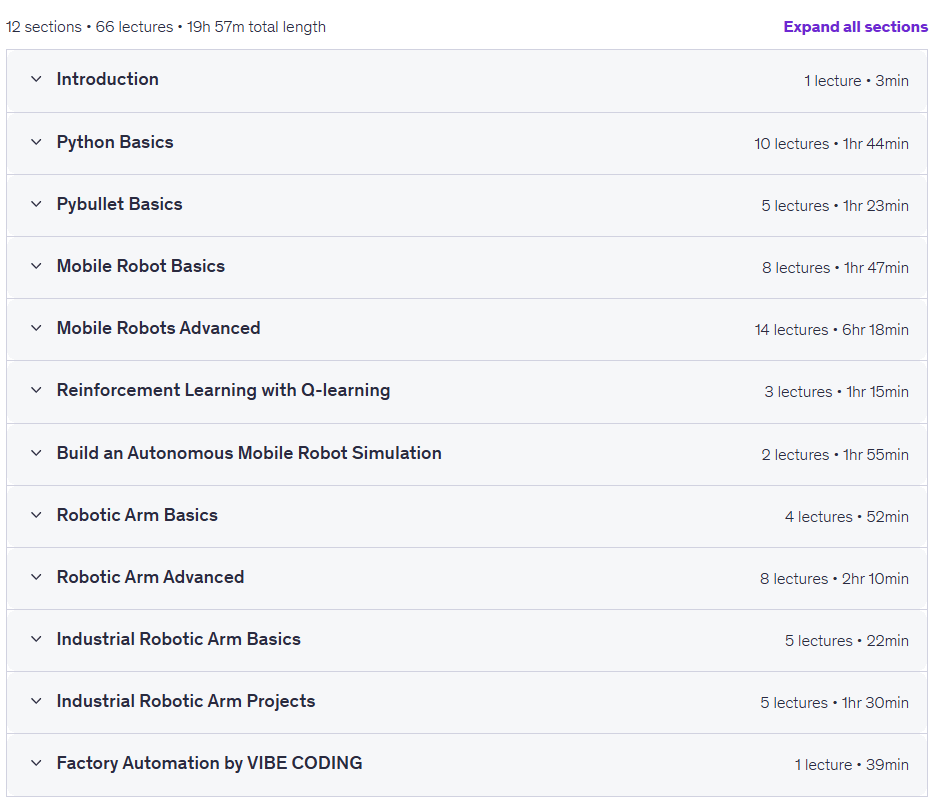Viewport: 933px width, 803px height.
Task: Open Factory Automation by VIBE CODING title
Action: [x=209, y=763]
